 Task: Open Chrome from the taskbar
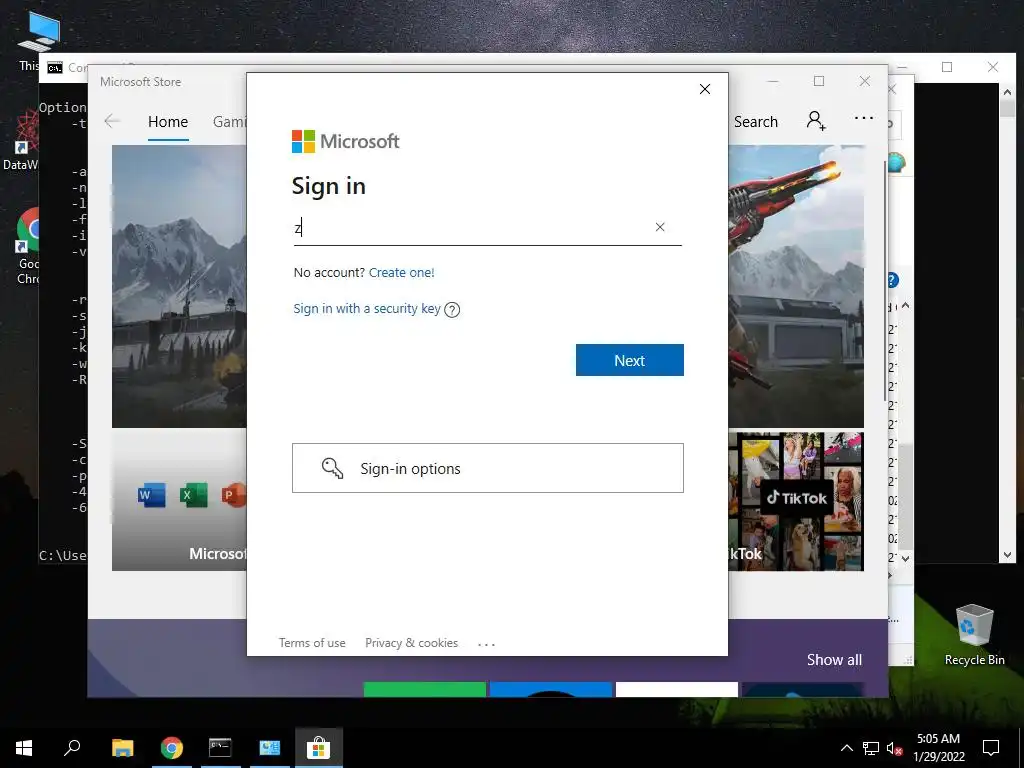pyautogui.click(x=172, y=748)
